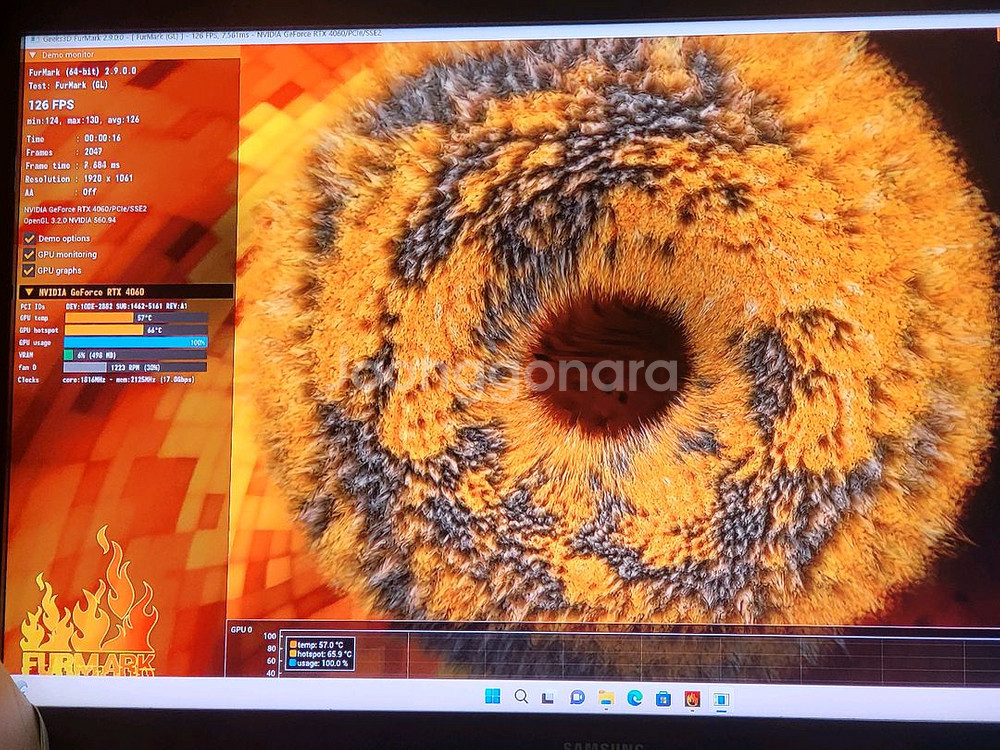Open Microsoft Store from the taskbar
The height and width of the screenshot is (750, 1000).
tap(663, 699)
